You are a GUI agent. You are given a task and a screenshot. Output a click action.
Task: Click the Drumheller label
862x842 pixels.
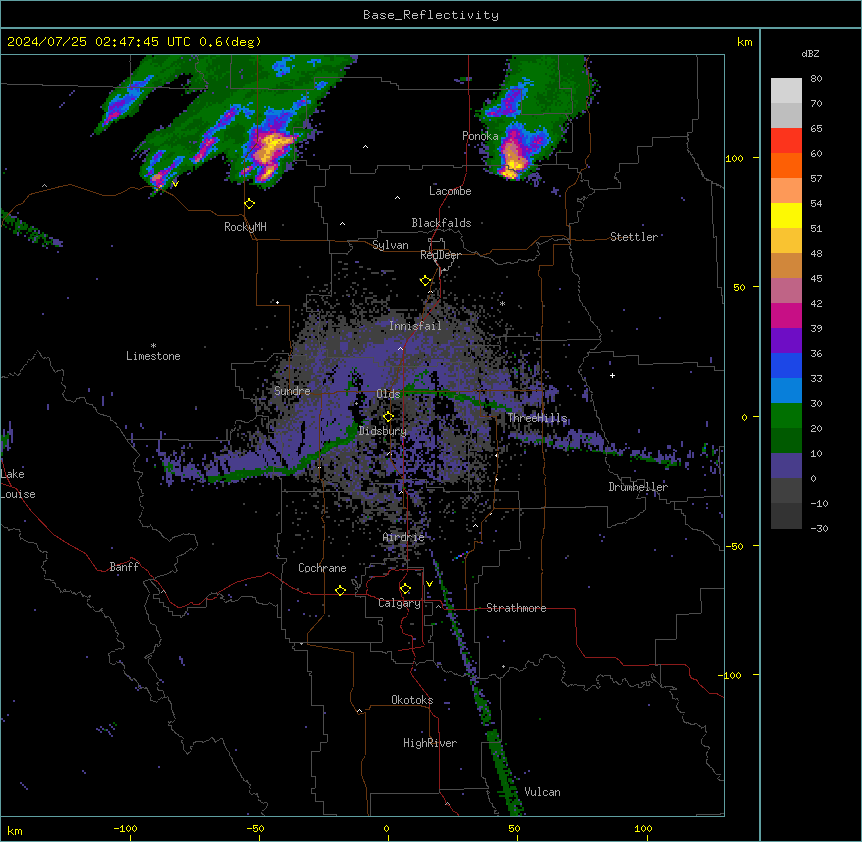tap(638, 487)
